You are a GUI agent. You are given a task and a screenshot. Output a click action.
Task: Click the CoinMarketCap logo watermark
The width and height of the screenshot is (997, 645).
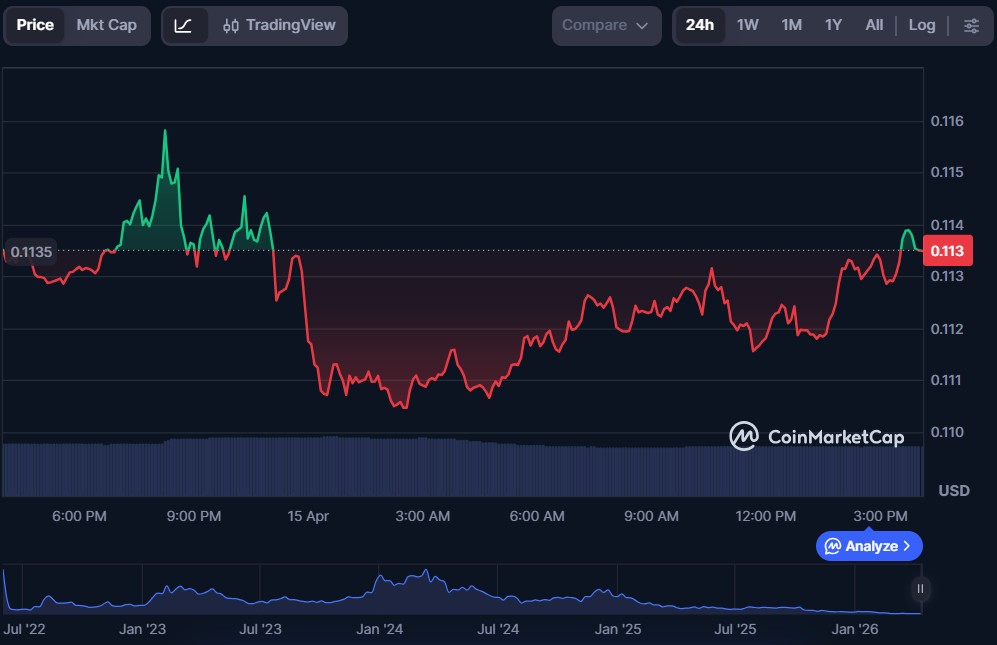(817, 436)
